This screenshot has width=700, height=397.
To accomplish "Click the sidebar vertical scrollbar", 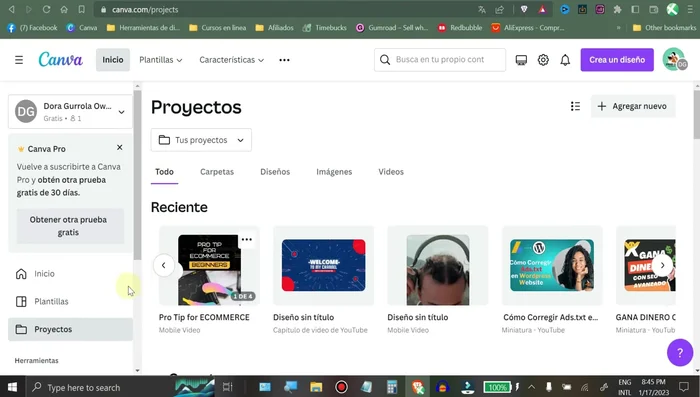I will [x=138, y=175].
